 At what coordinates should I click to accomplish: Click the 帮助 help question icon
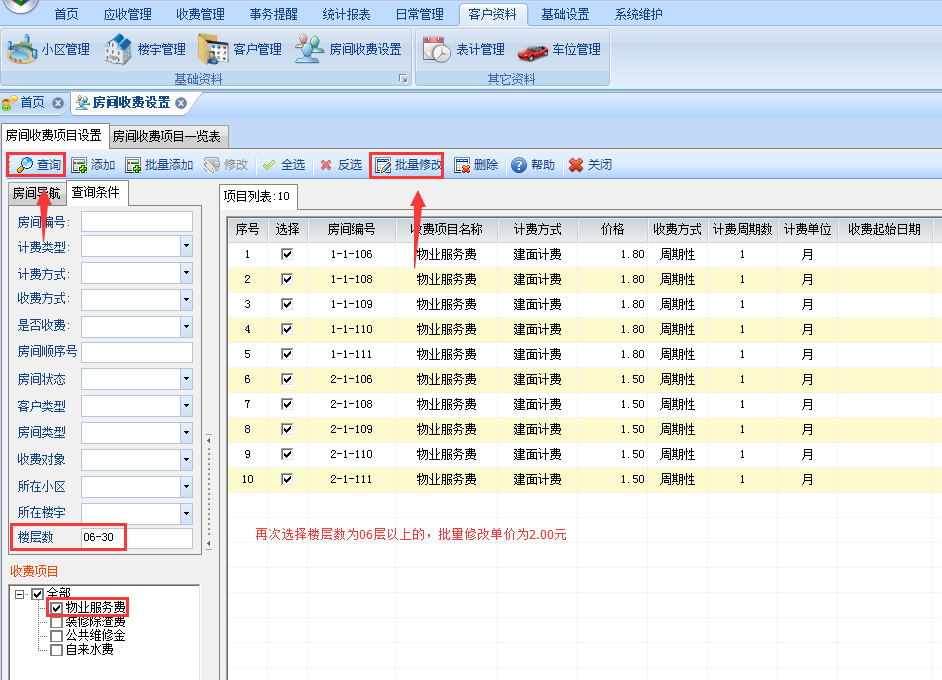point(519,165)
